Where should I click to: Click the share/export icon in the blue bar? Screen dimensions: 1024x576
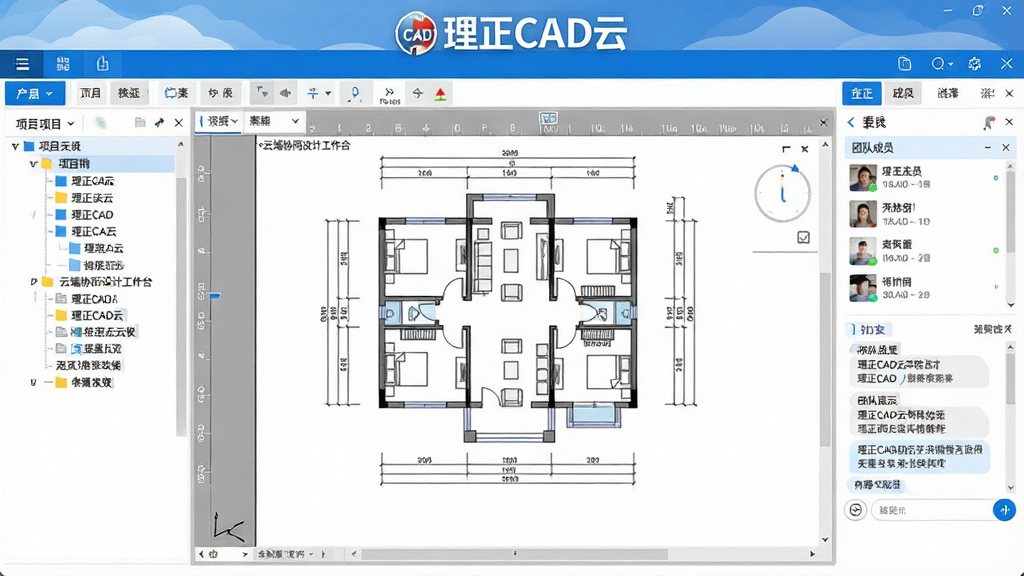[x=103, y=64]
